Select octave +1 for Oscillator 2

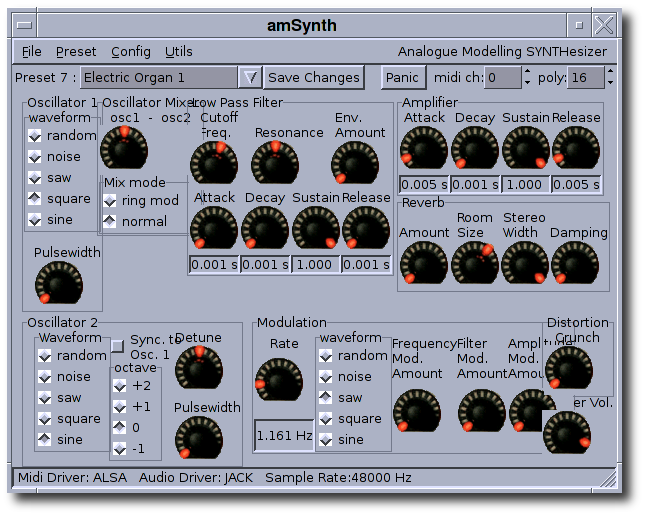tap(132, 407)
